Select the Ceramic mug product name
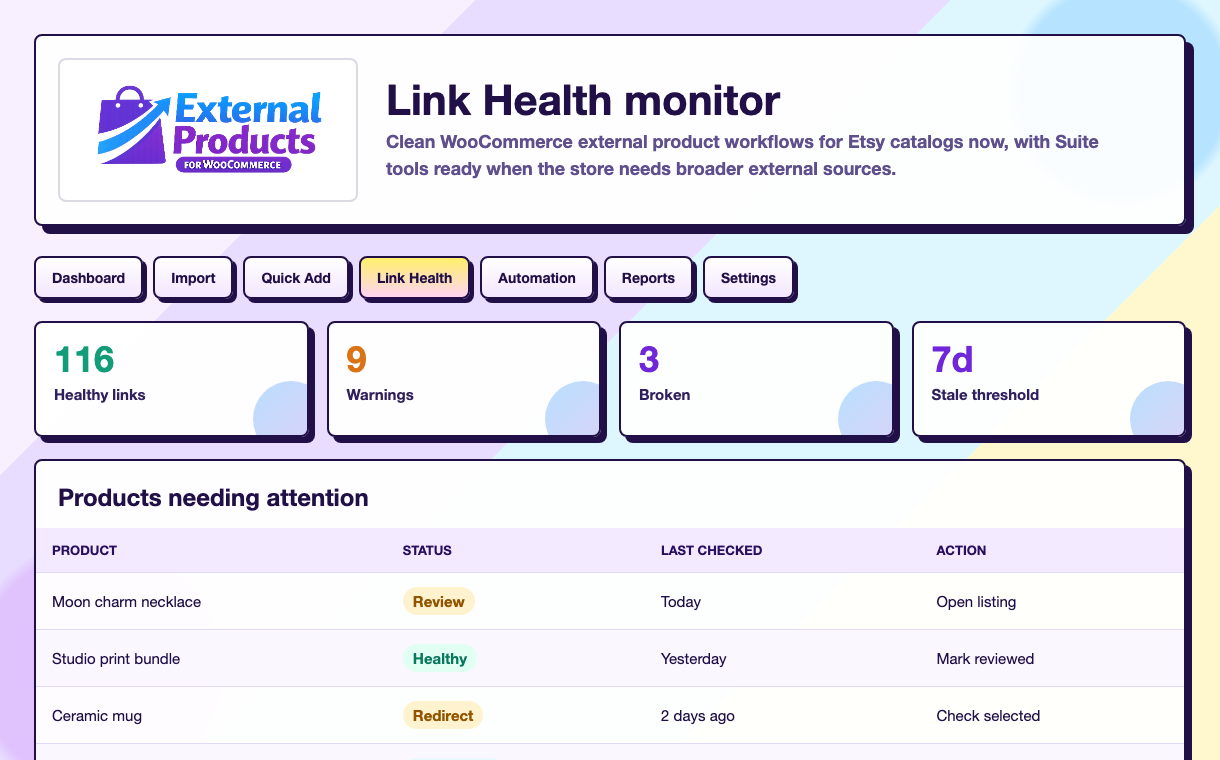1220x760 pixels. tap(97, 716)
